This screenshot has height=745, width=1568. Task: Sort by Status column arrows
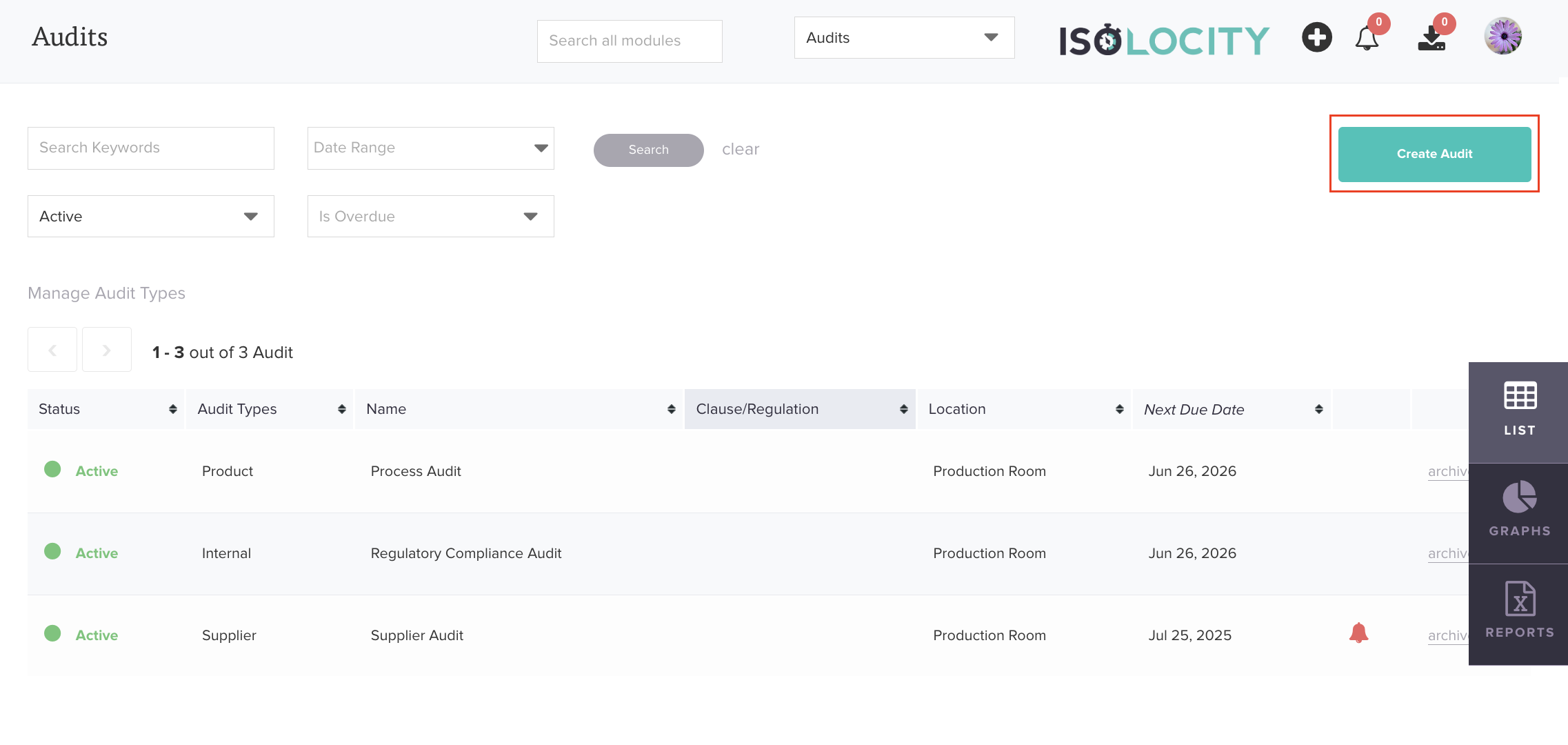tap(172, 410)
